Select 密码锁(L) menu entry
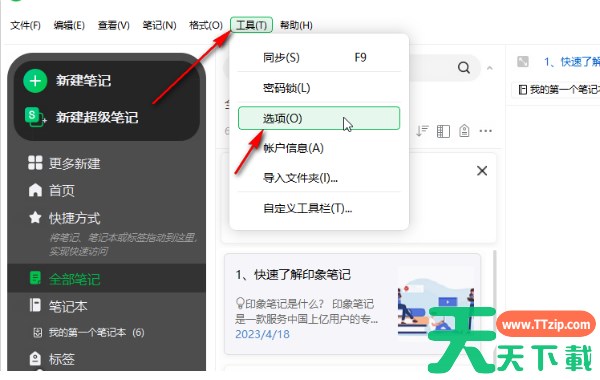The height and width of the screenshot is (380, 600). coord(319,88)
